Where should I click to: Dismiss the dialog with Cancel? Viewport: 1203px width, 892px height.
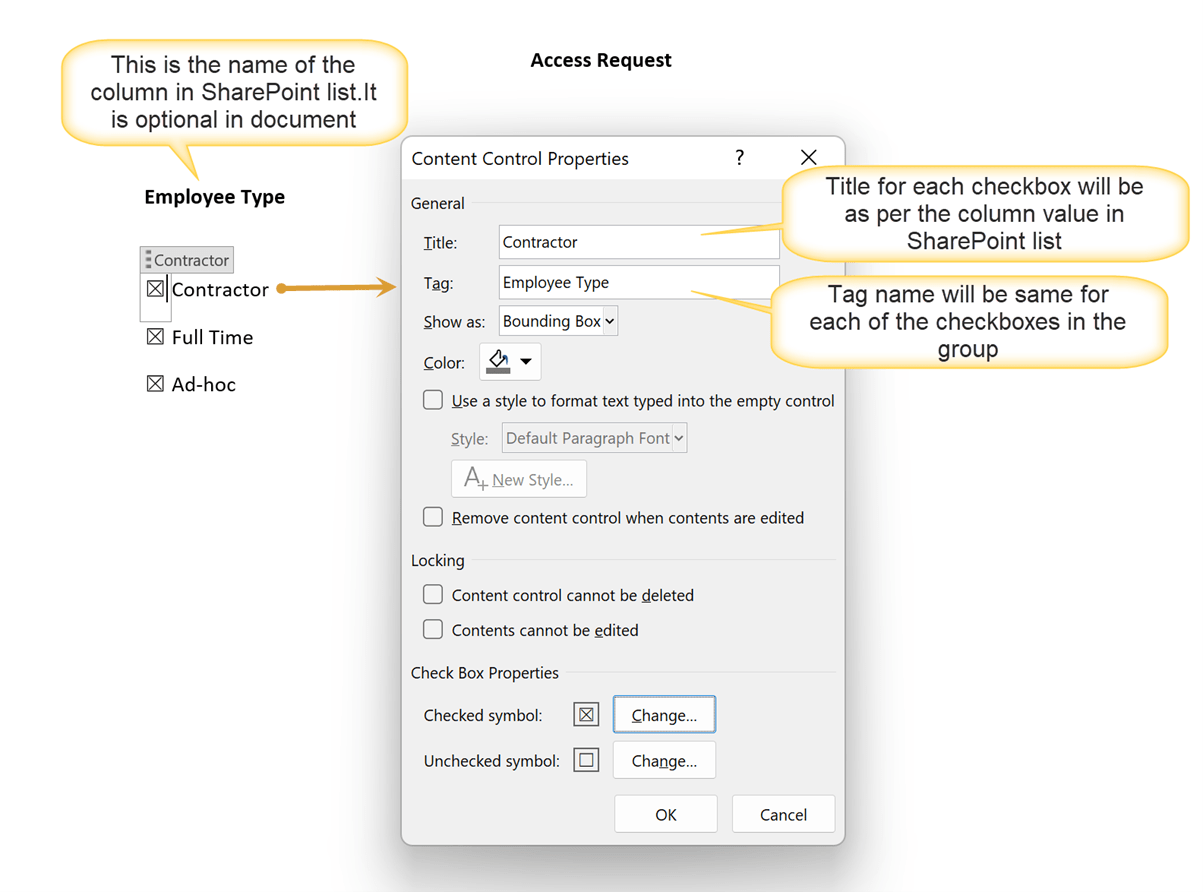(783, 813)
